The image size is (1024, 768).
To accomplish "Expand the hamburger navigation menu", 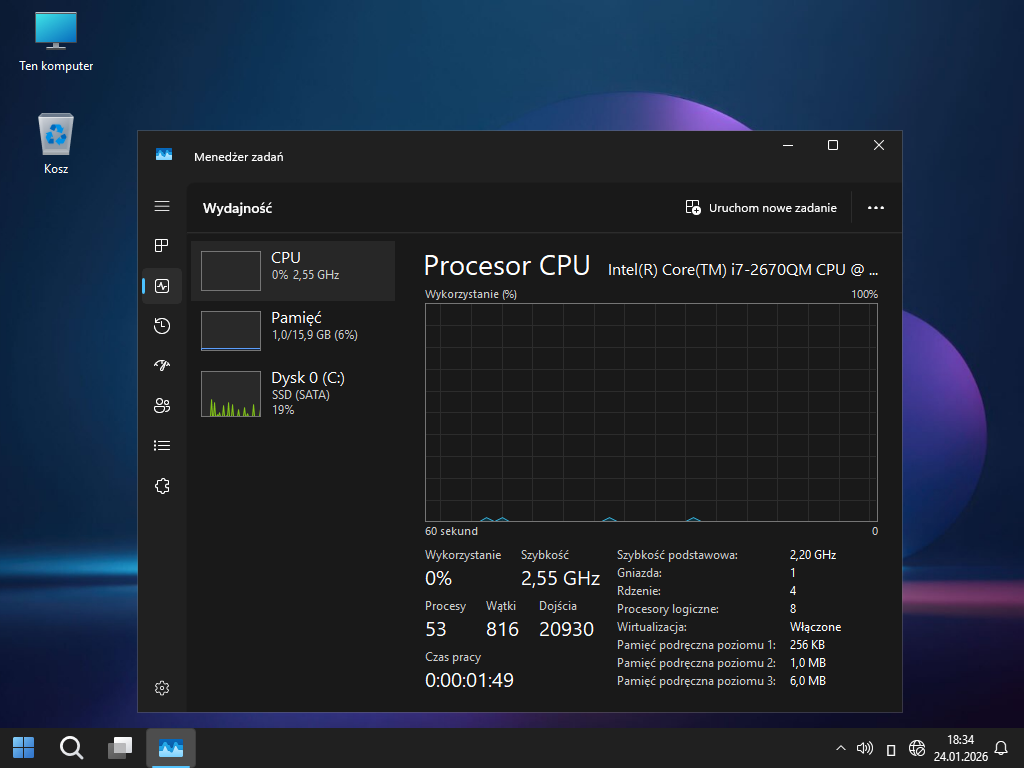I will [x=162, y=206].
